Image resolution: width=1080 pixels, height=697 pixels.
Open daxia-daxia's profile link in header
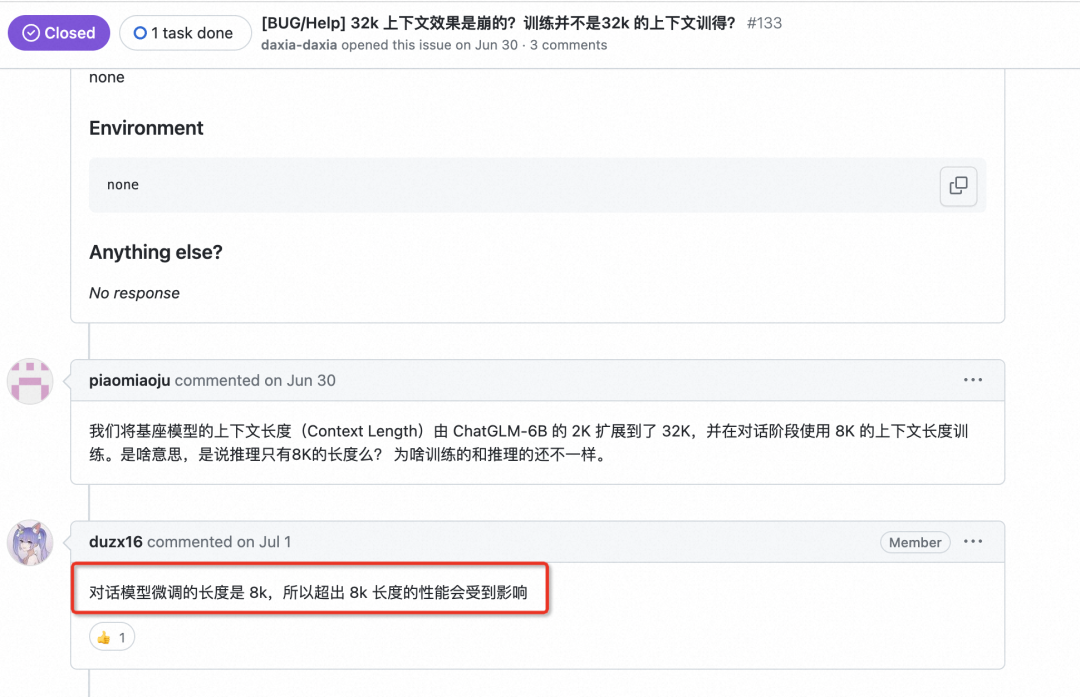point(299,45)
